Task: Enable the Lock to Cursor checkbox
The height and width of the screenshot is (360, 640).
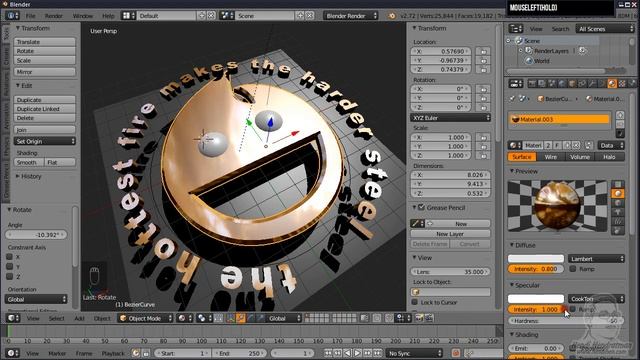Action: [x=415, y=302]
